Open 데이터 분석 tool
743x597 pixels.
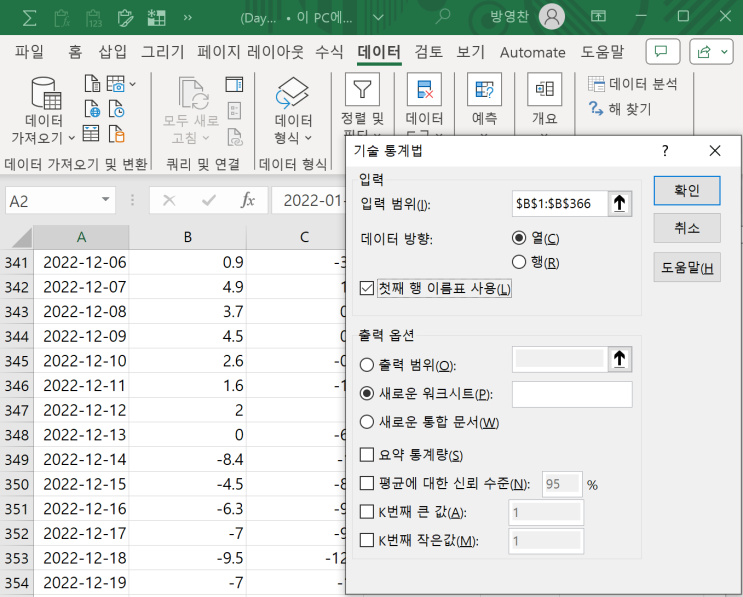(x=633, y=85)
